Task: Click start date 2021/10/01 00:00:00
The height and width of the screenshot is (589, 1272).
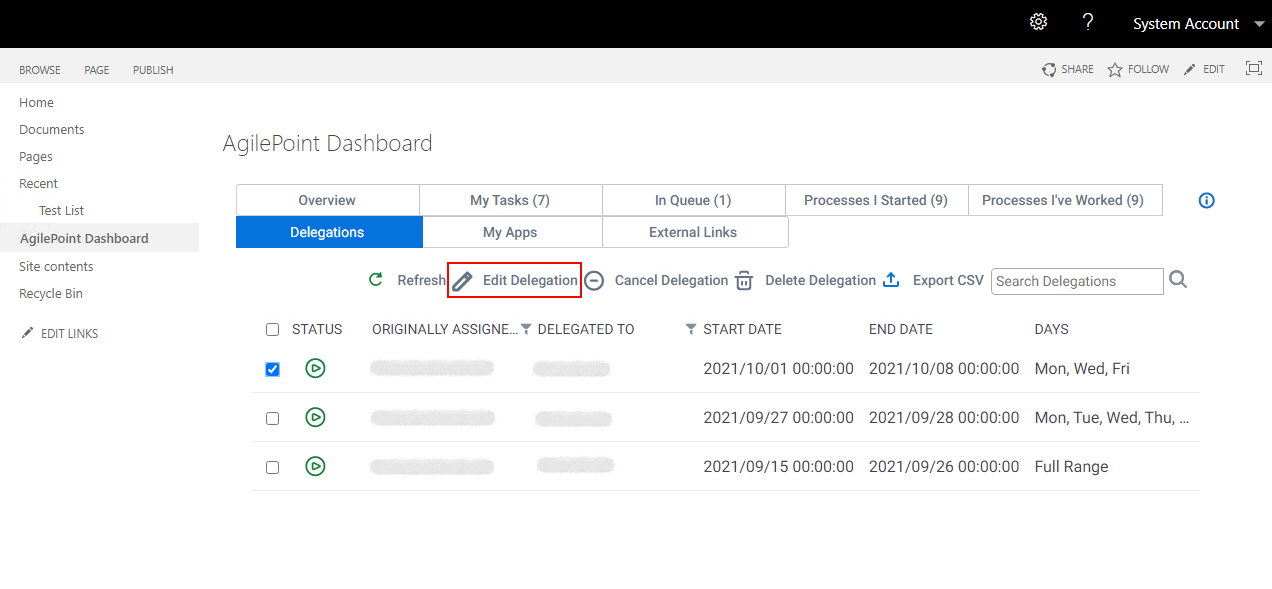Action: pyautogui.click(x=778, y=369)
